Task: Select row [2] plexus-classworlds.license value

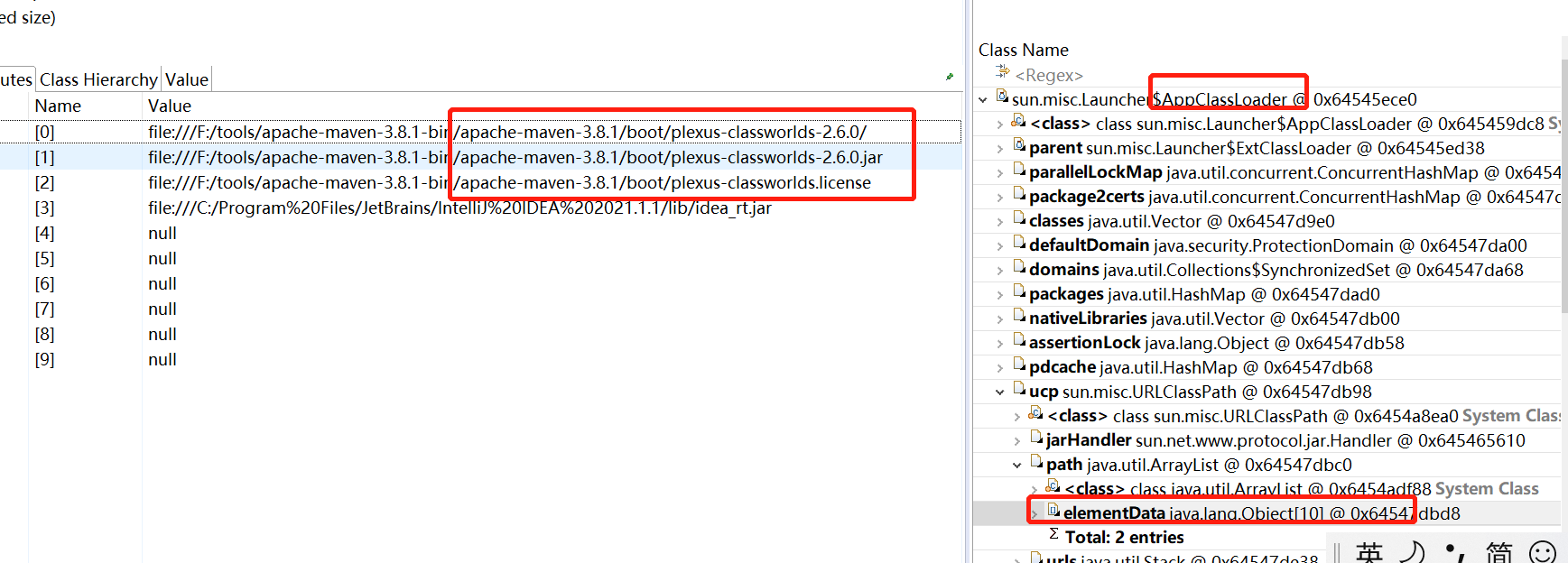Action: click(510, 182)
